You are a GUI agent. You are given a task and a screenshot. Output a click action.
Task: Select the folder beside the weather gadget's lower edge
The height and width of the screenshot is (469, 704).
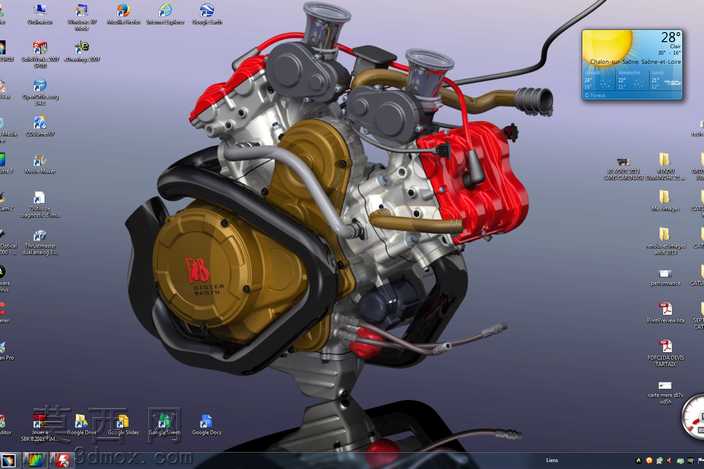click(665, 167)
